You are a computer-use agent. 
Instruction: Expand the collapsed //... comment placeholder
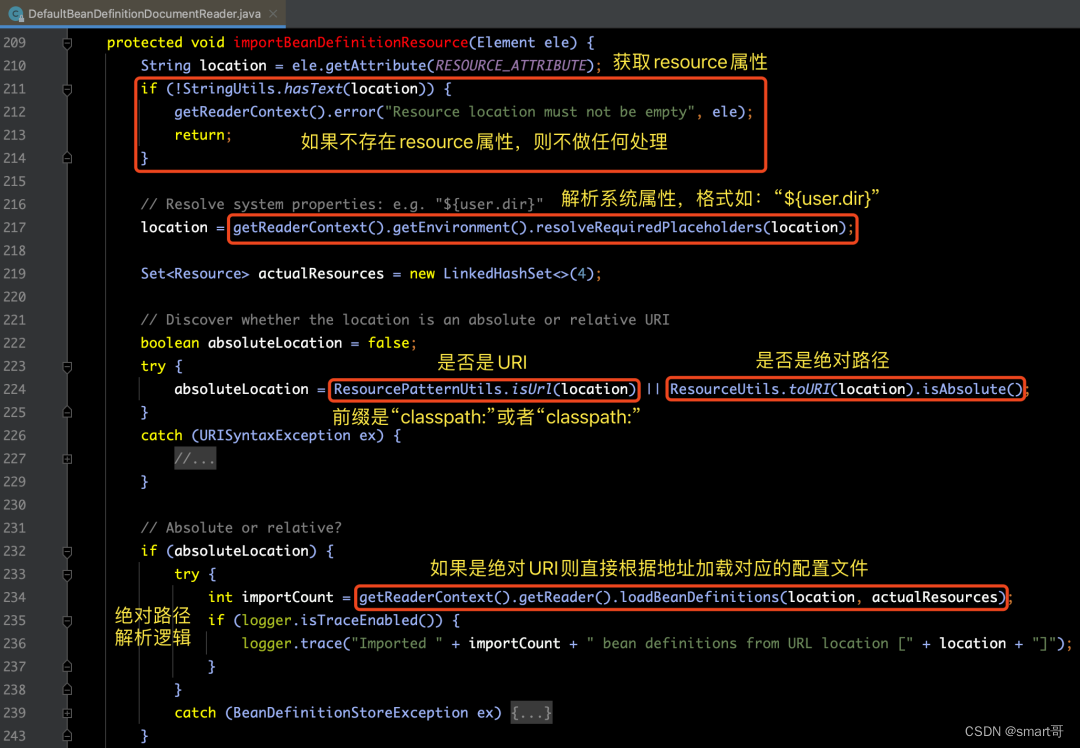point(195,459)
